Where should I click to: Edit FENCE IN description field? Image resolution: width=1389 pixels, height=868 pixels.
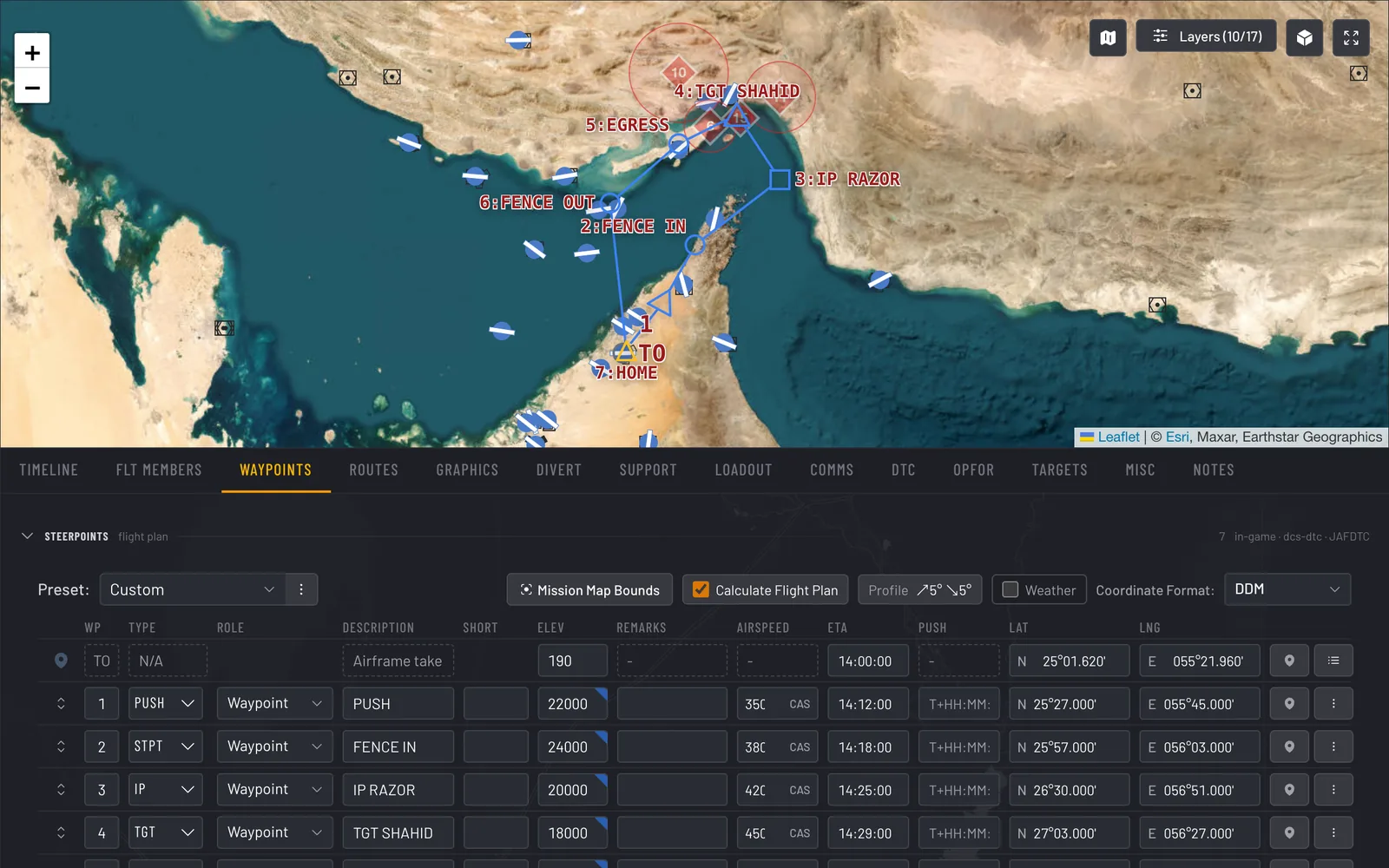pos(398,746)
